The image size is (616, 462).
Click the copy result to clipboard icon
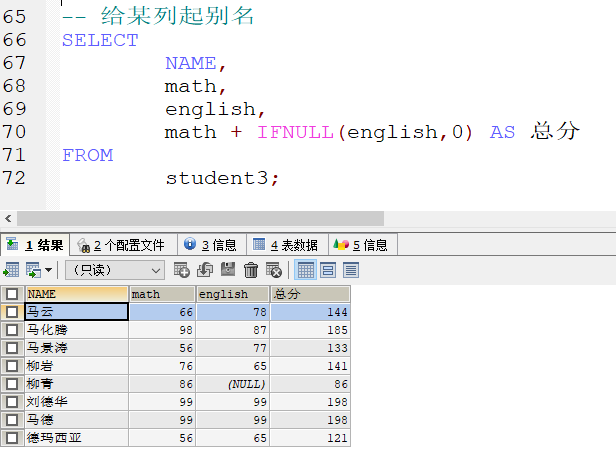pos(33,270)
